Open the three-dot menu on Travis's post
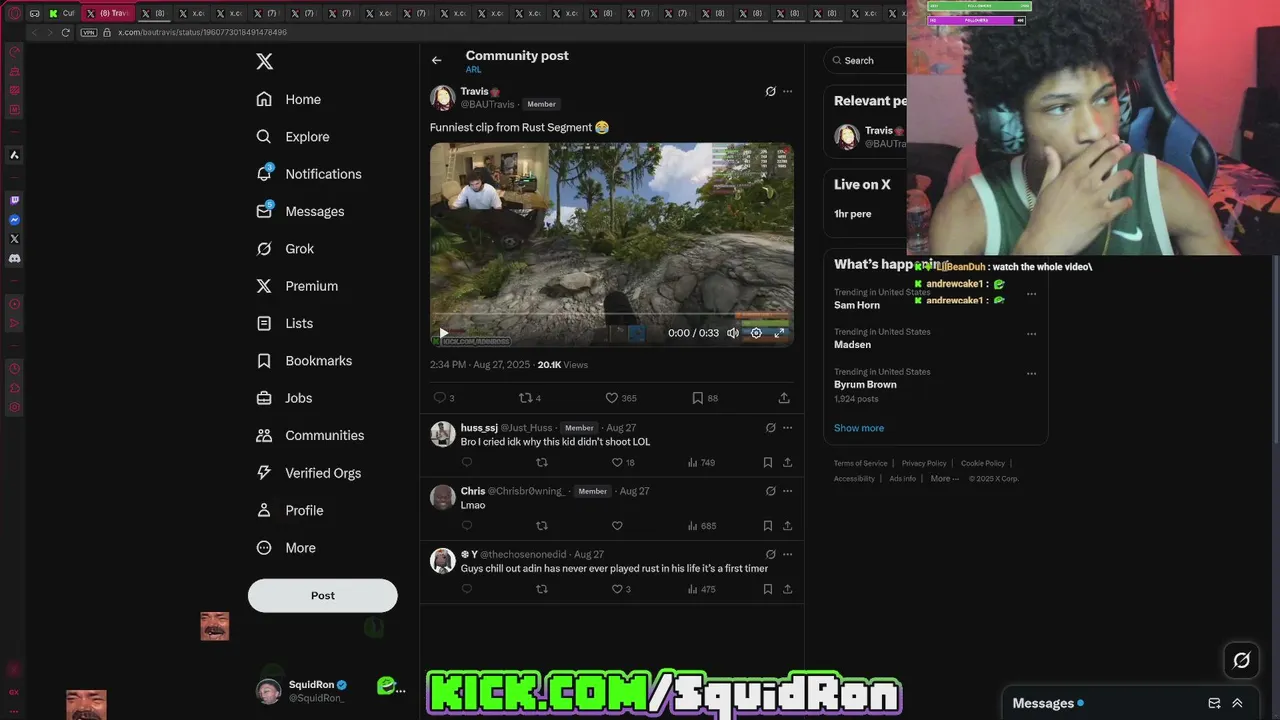The height and width of the screenshot is (720, 1280). coord(788,91)
